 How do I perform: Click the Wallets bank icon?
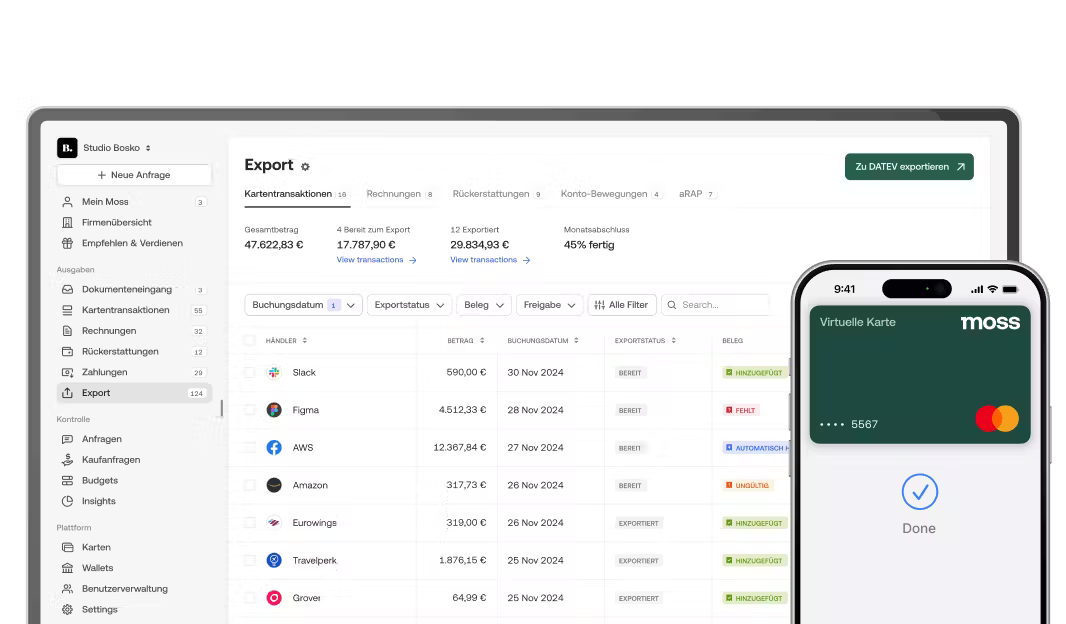(67, 568)
